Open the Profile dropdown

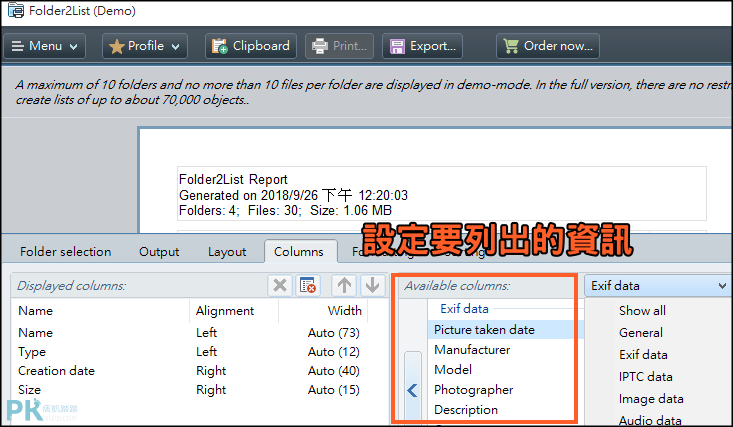(144, 46)
